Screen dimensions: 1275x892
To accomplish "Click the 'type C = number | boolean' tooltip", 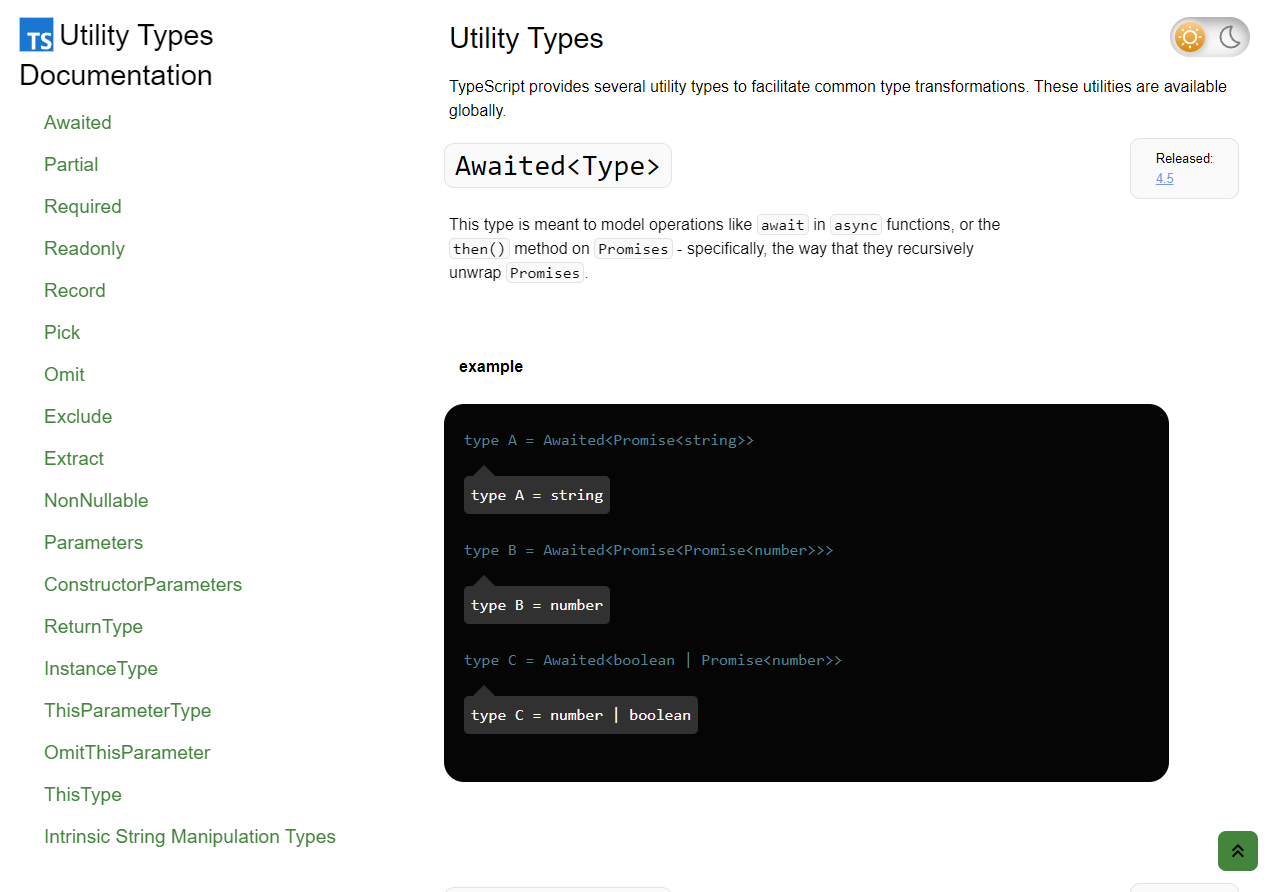I will coord(581,715).
